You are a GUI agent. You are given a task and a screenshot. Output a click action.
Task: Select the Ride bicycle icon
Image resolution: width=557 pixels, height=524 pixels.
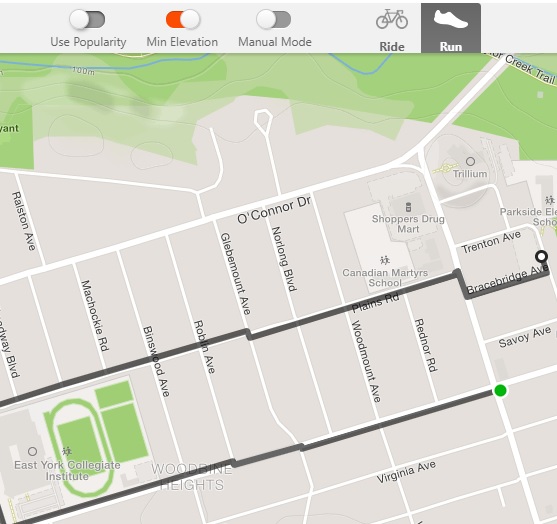392,19
